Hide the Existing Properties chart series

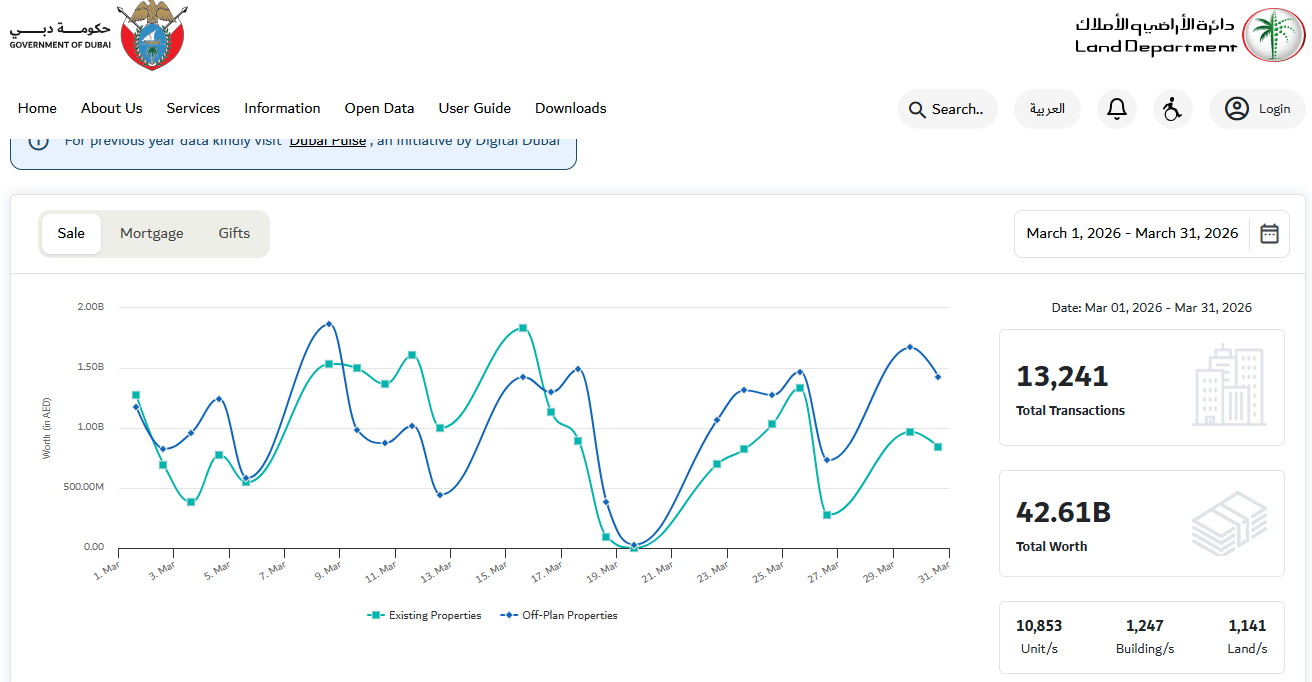(x=424, y=615)
